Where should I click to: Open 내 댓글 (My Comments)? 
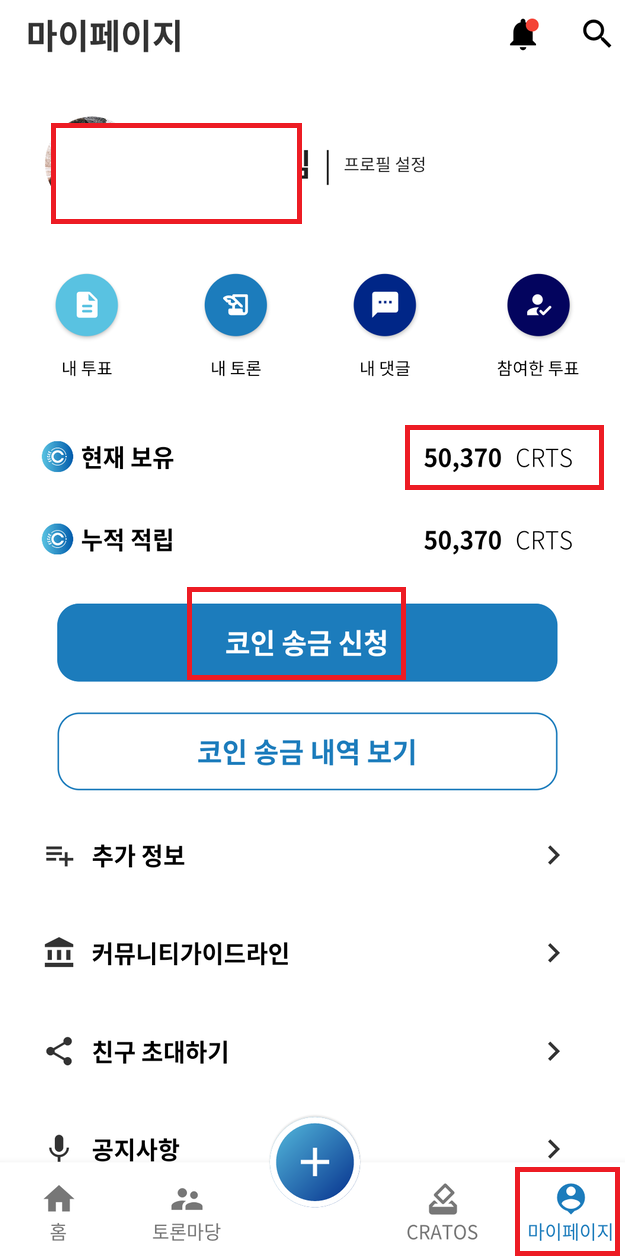tap(385, 305)
